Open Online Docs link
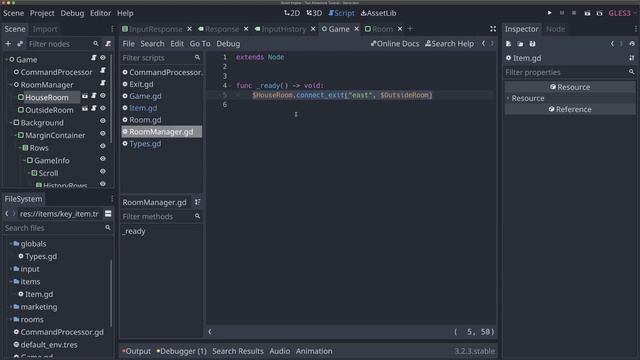Image resolution: width=640 pixels, height=360 pixels. point(395,44)
